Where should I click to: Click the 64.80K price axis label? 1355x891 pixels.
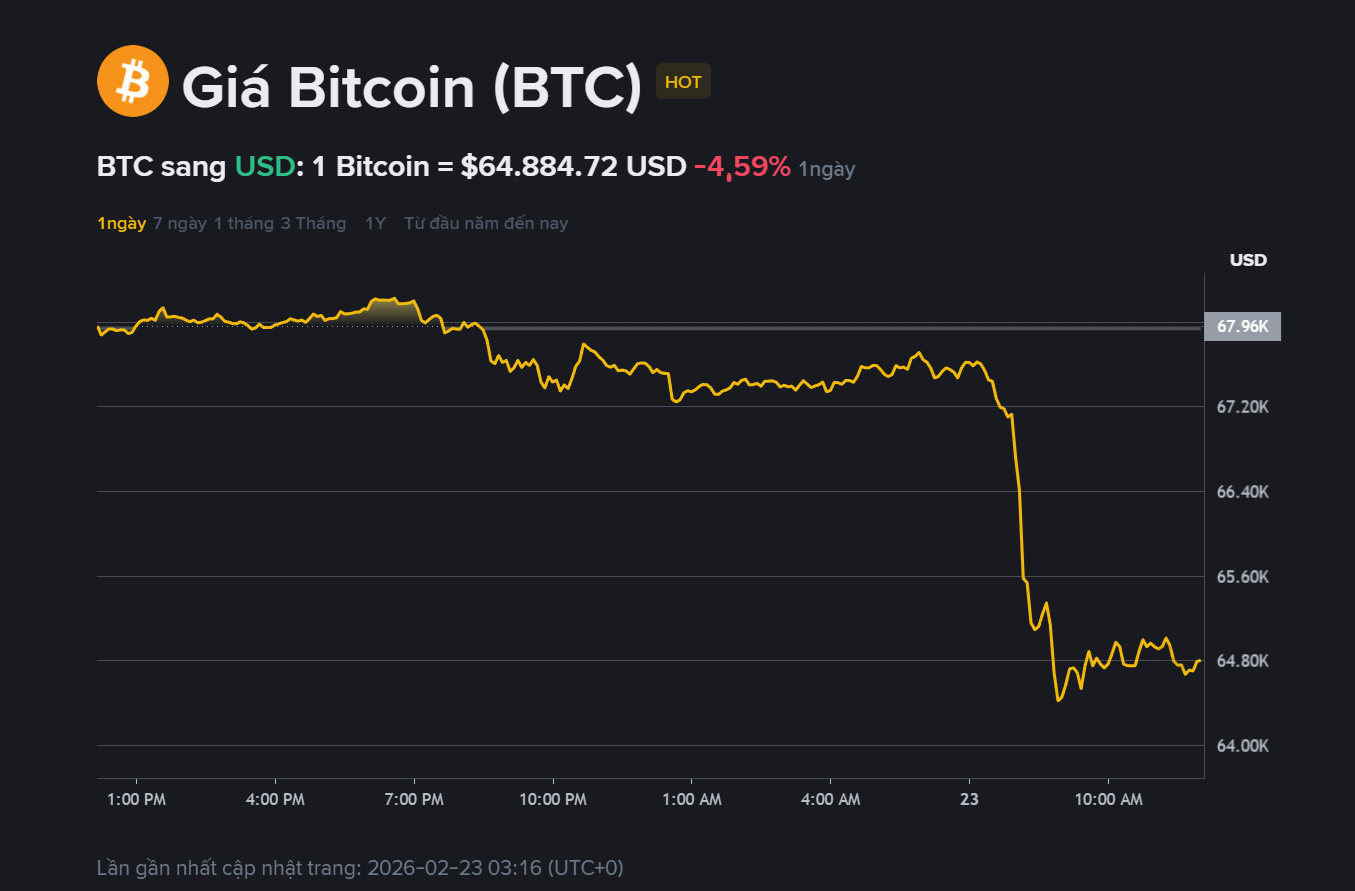1242,661
